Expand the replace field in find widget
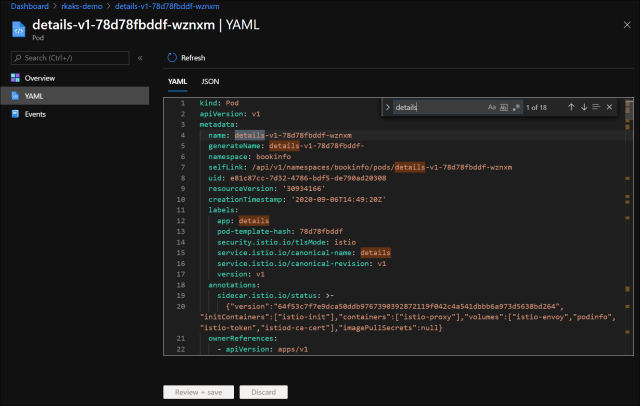This screenshot has width=640, height=406. [387, 107]
